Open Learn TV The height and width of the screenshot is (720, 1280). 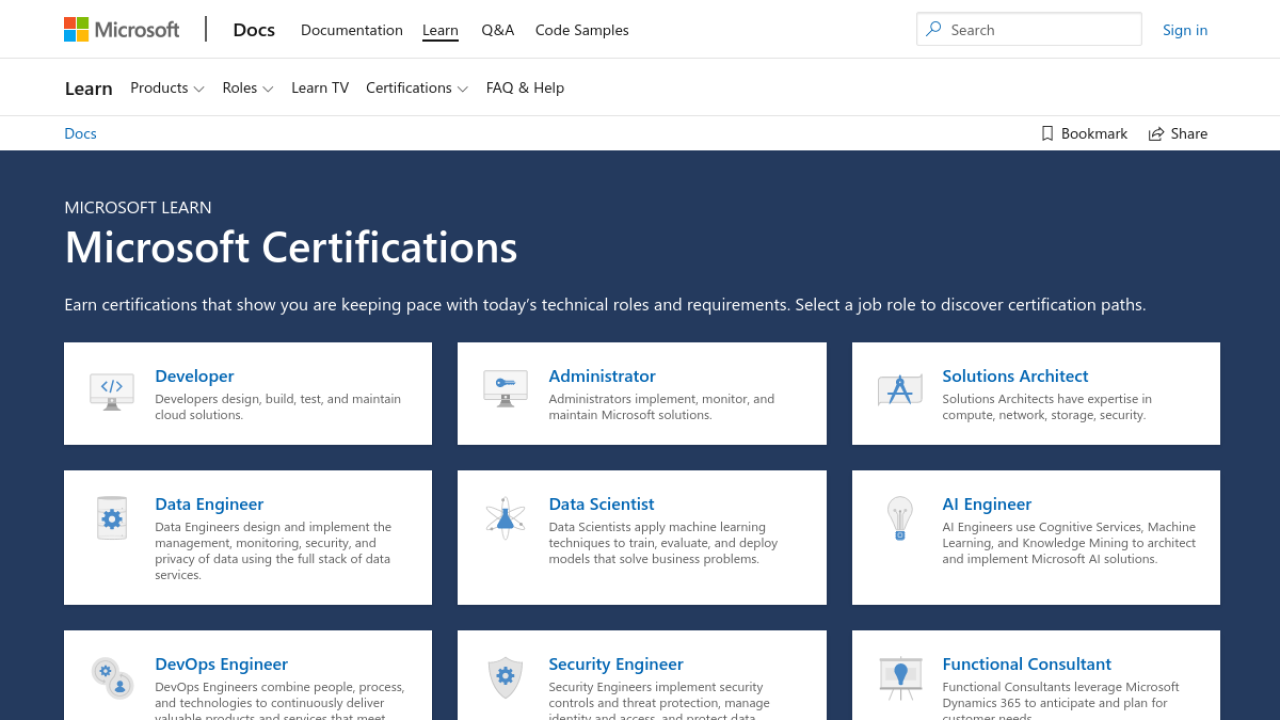tap(320, 88)
